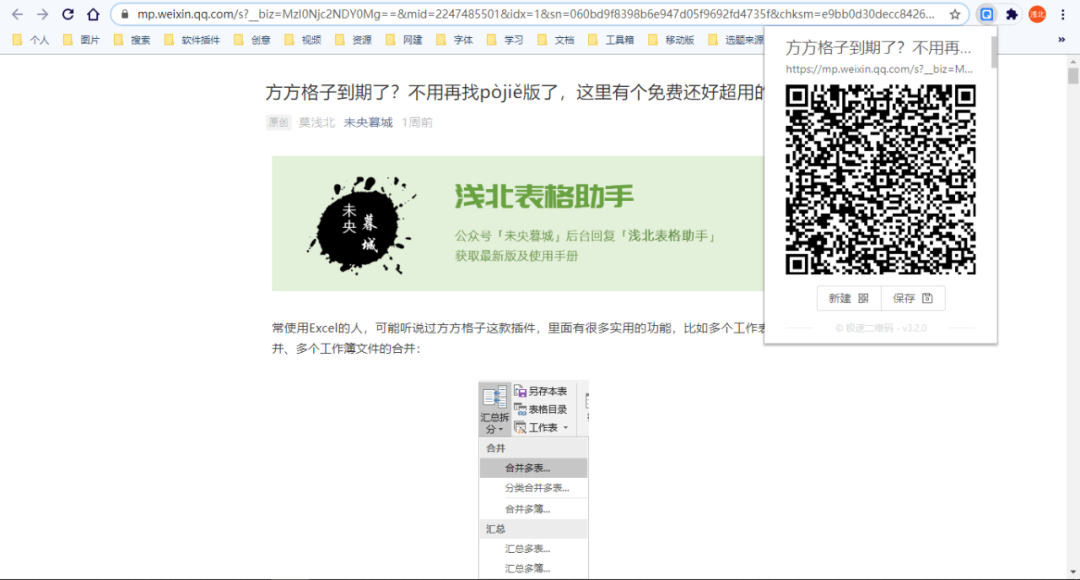Click the 保存 button in QR popup
Viewport: 1080px width, 580px height.
[913, 298]
